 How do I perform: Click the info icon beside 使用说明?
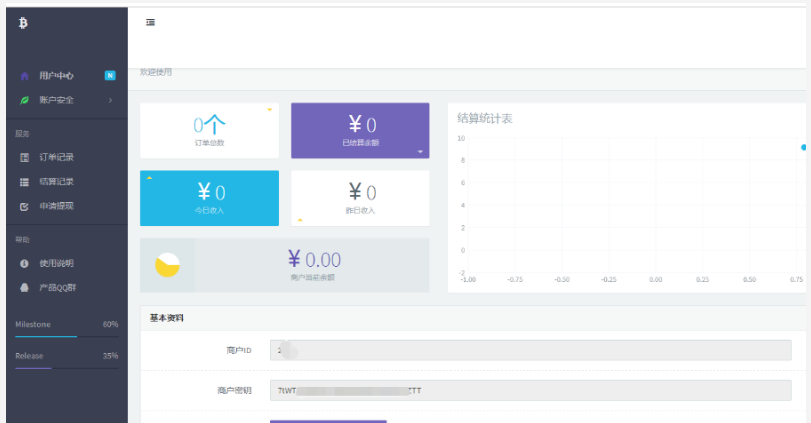(x=24, y=263)
